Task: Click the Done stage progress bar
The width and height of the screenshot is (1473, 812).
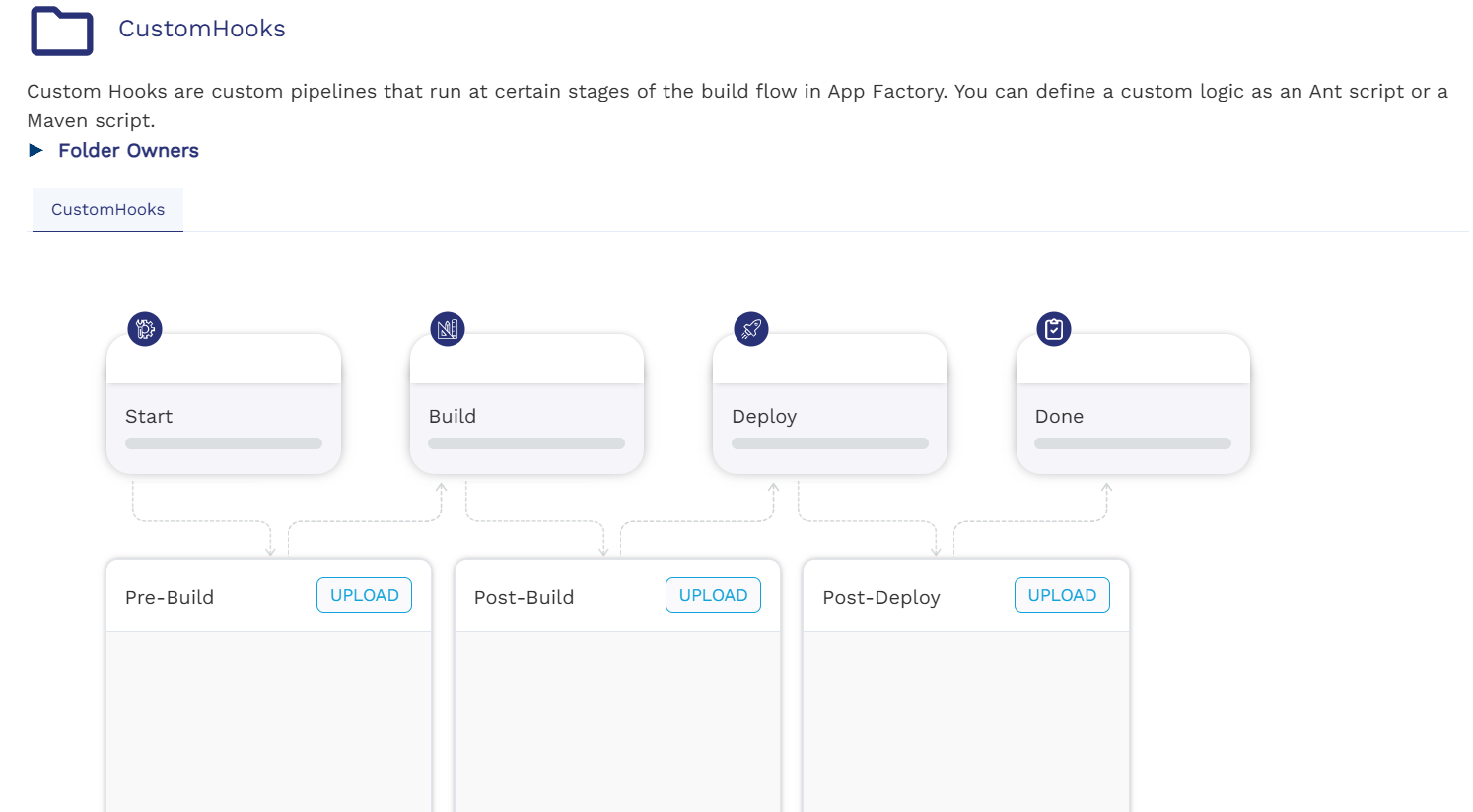Action: pyautogui.click(x=1133, y=443)
